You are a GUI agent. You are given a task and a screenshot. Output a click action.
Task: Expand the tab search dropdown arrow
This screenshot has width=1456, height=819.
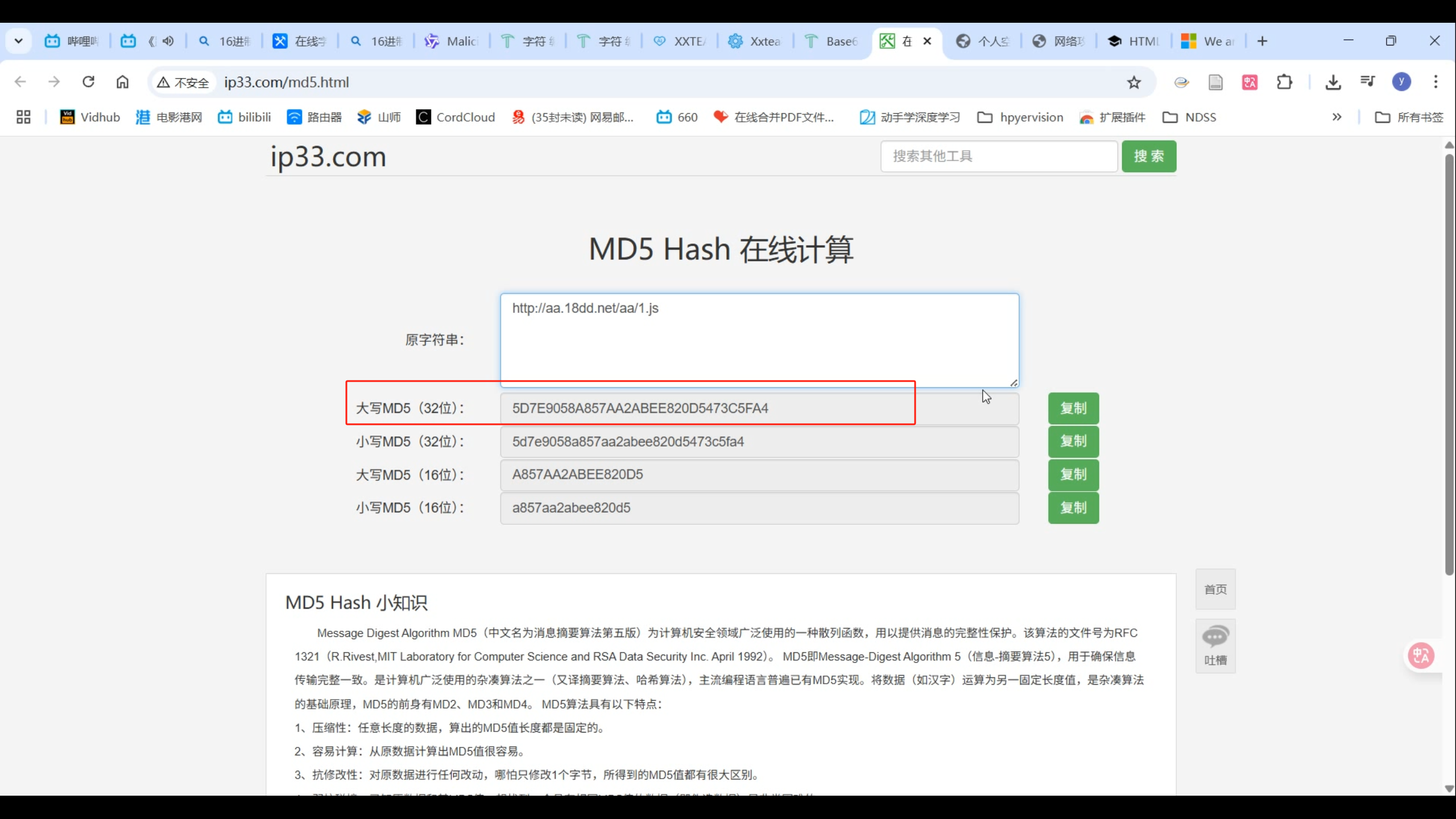pos(18,41)
